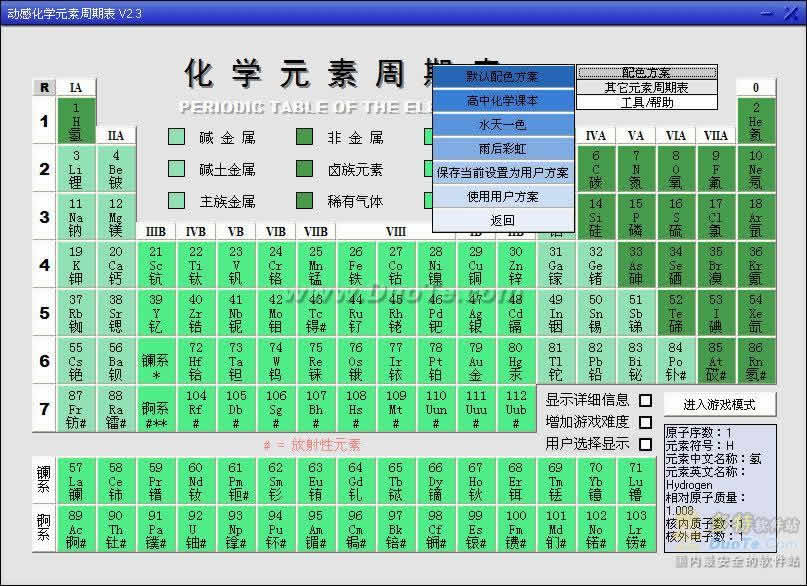
Task: Toggle the 用户选择显示 checkbox
Action: tap(645, 444)
